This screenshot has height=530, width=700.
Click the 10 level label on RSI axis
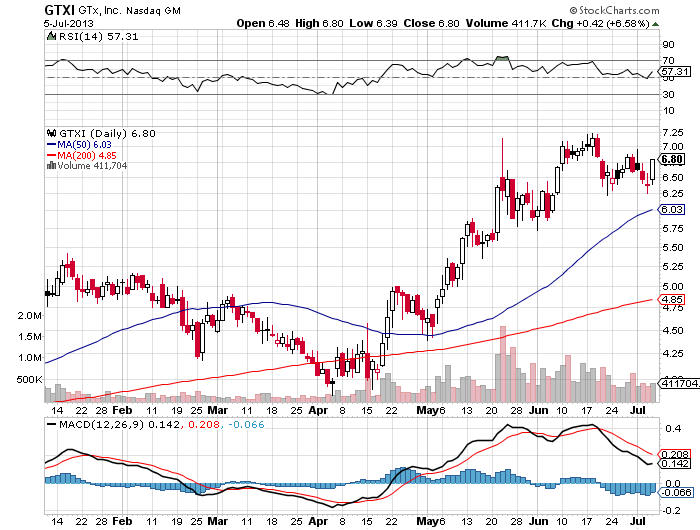tap(669, 111)
